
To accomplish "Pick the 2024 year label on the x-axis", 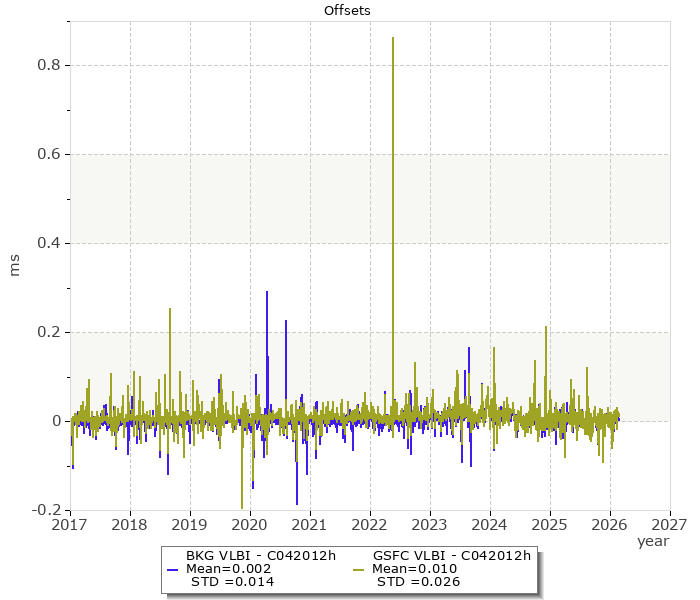I will [490, 524].
